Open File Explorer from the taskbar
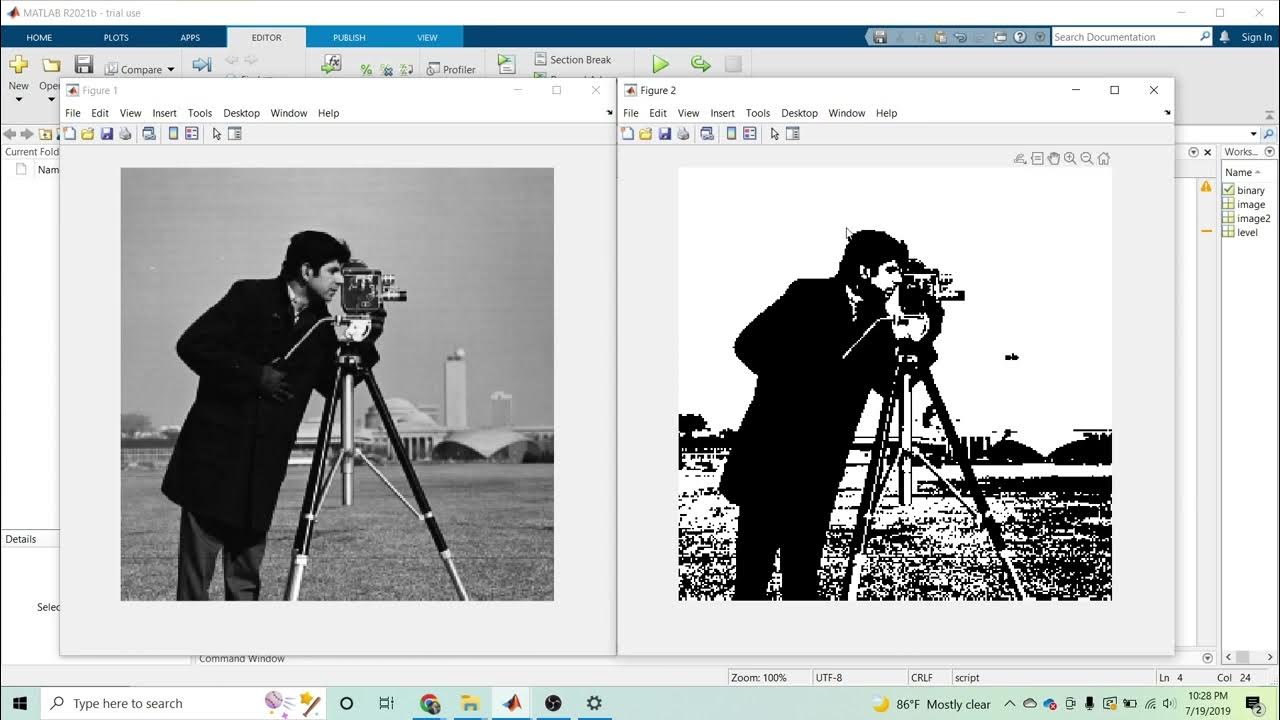 click(x=471, y=703)
